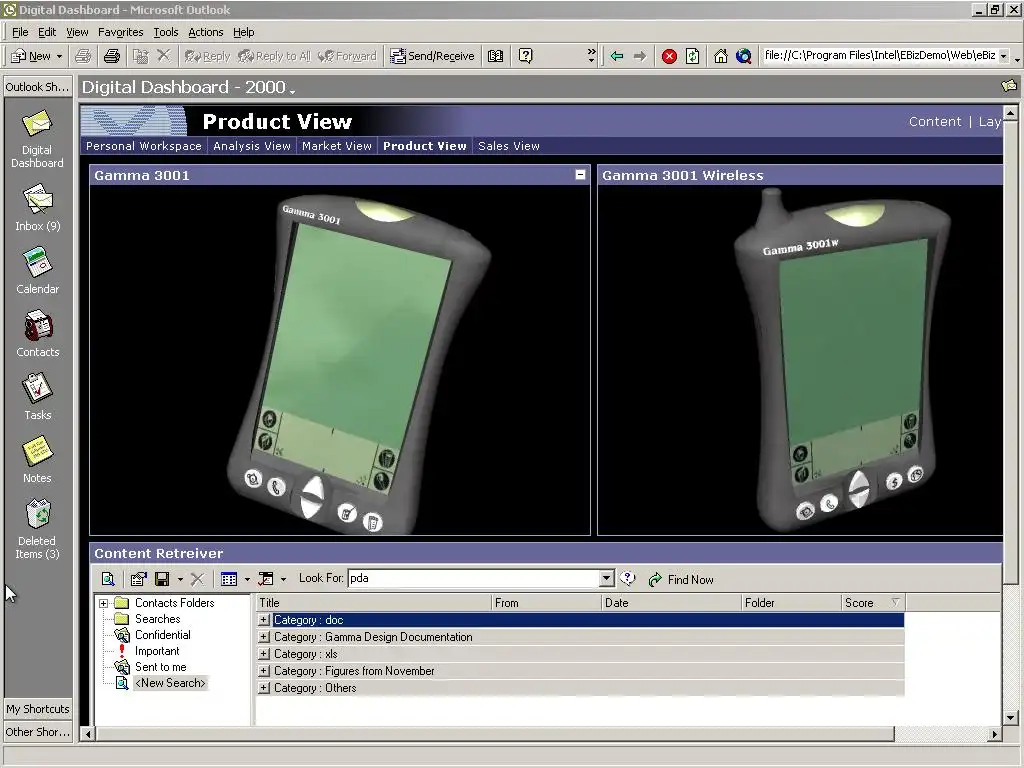1024x768 pixels.
Task: Click the Send/Receive button
Action: tap(432, 56)
